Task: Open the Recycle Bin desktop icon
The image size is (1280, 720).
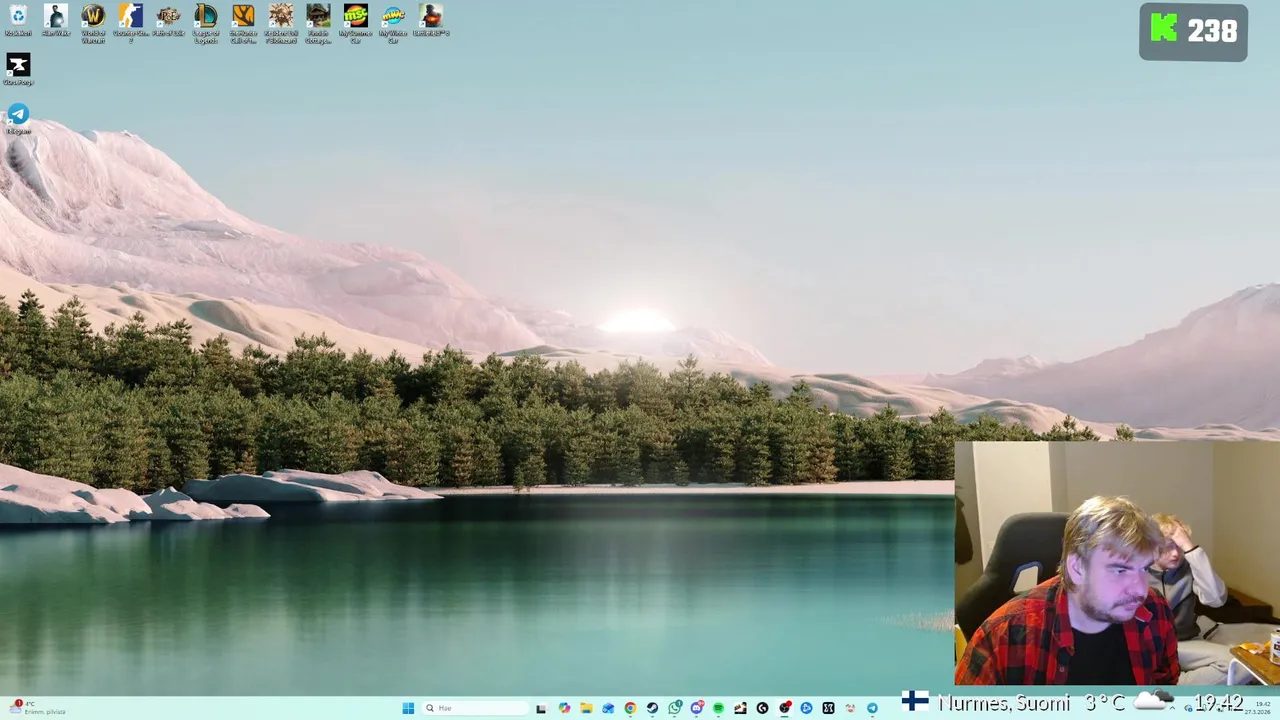Action: pos(18,20)
